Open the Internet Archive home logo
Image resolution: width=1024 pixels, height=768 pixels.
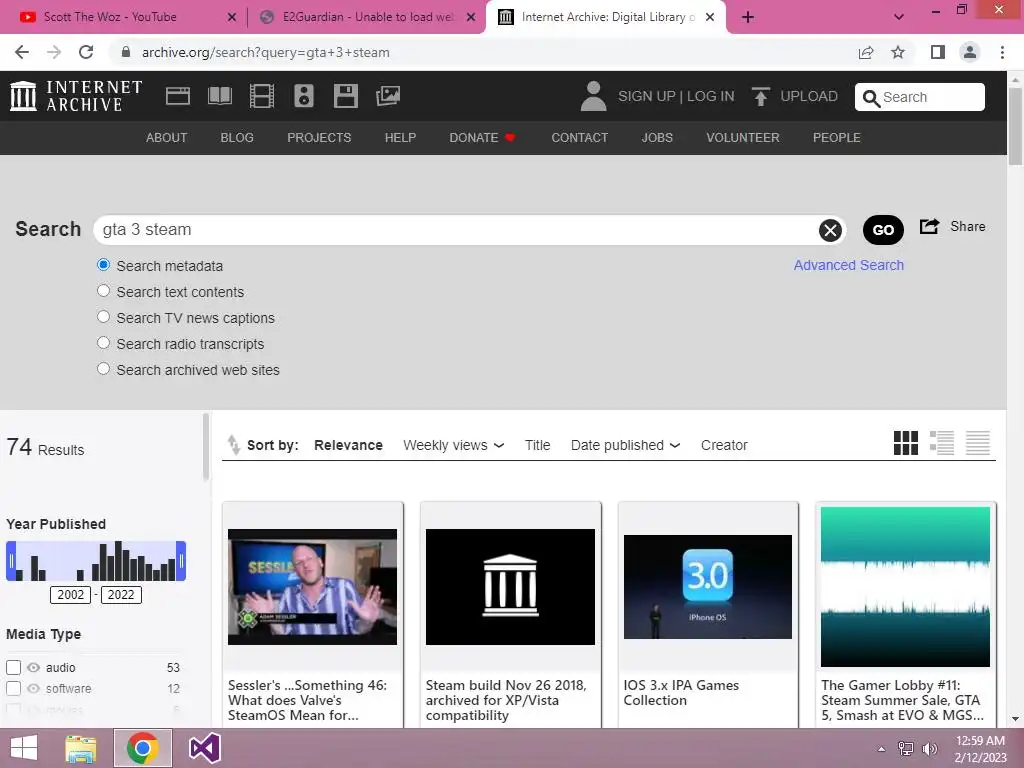76,96
